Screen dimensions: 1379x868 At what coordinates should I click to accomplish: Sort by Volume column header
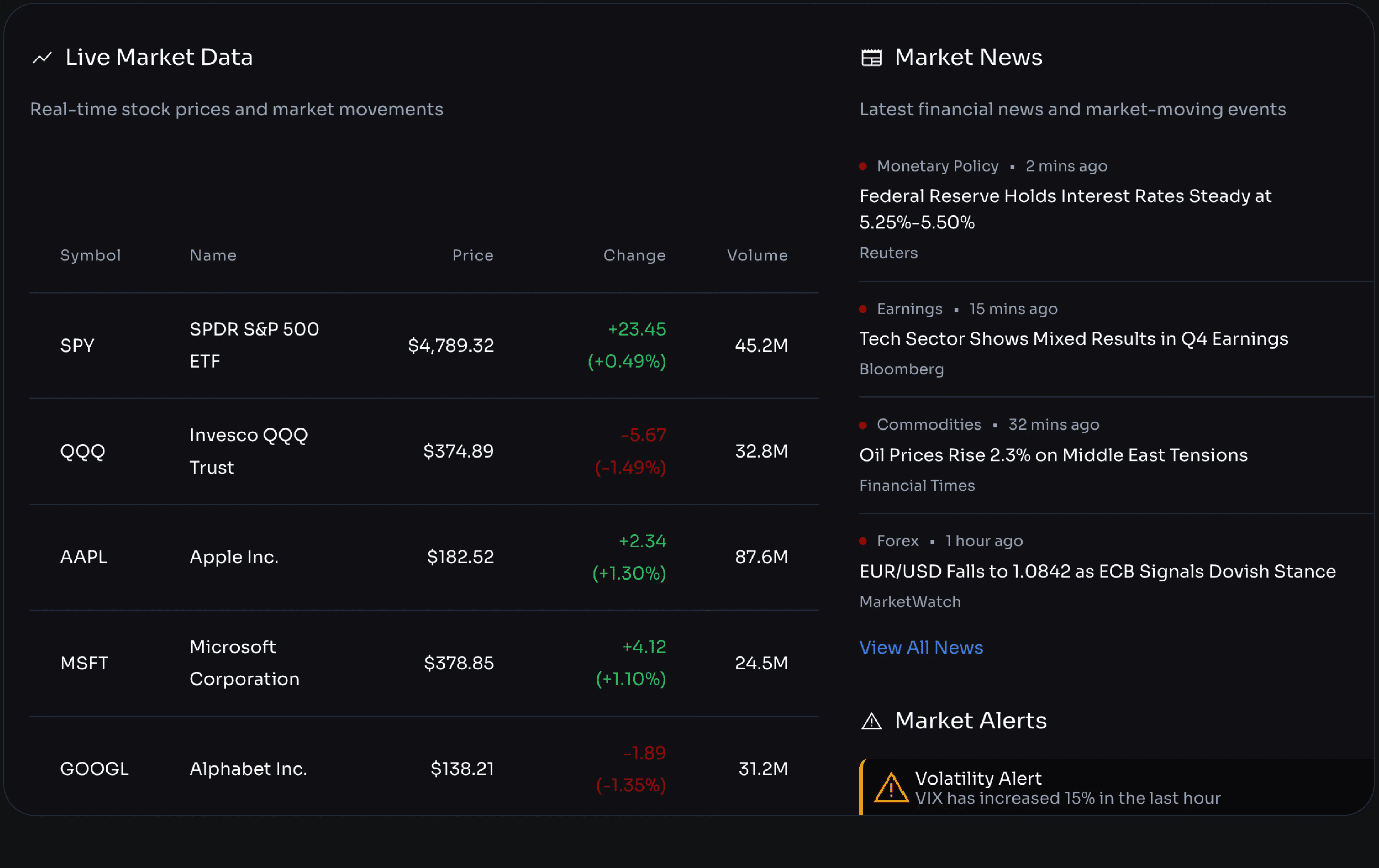point(756,255)
